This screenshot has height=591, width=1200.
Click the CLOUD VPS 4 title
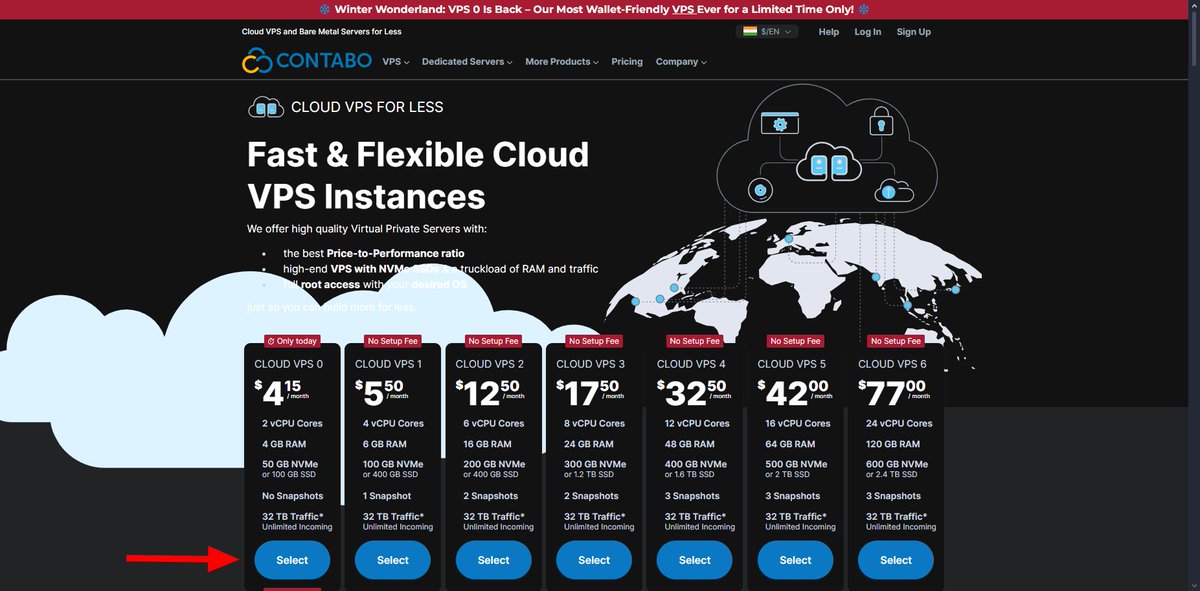click(x=692, y=364)
